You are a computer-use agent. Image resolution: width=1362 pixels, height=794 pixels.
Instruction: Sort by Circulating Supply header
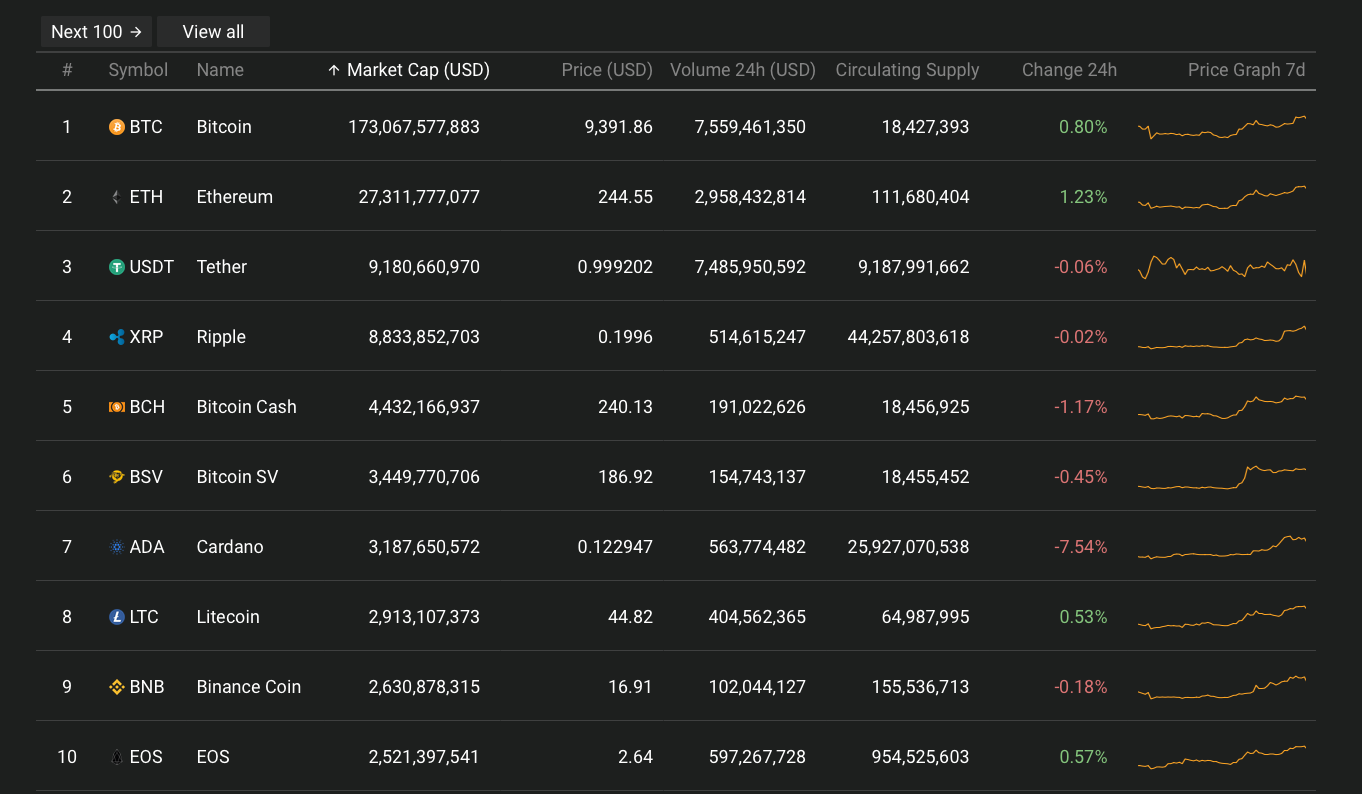907,70
